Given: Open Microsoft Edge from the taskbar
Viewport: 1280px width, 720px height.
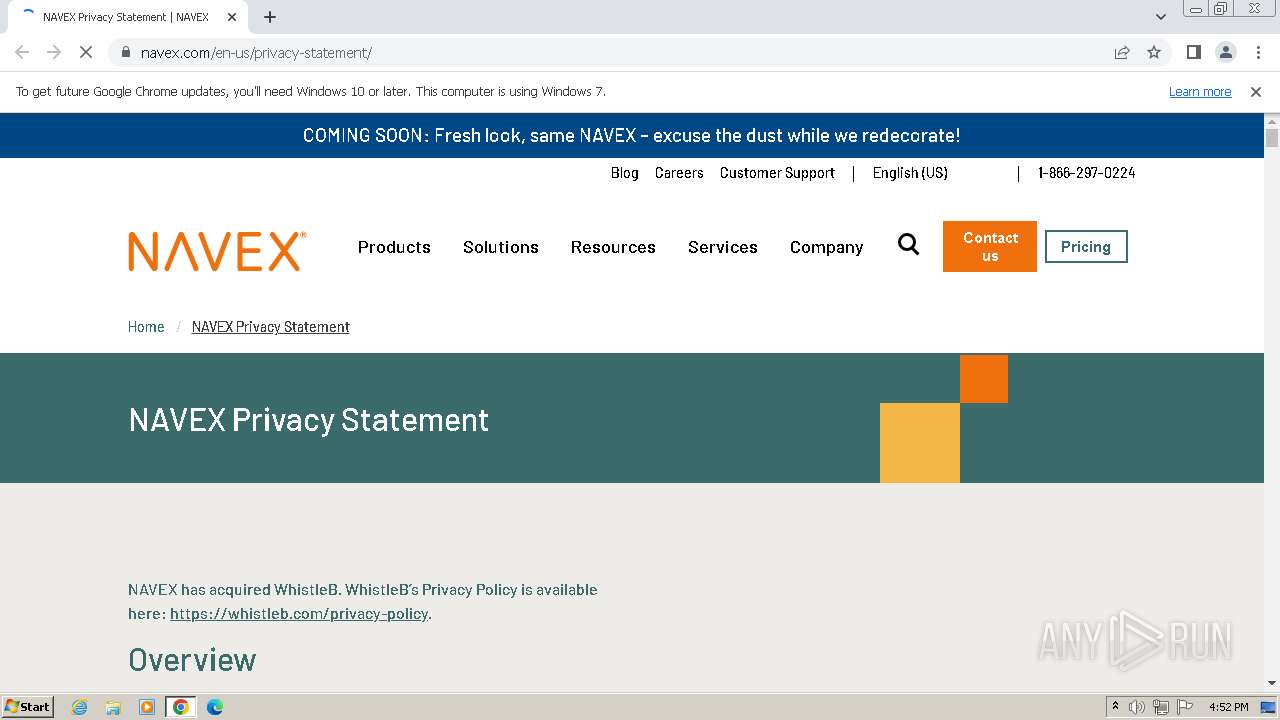Looking at the screenshot, I should pyautogui.click(x=214, y=707).
